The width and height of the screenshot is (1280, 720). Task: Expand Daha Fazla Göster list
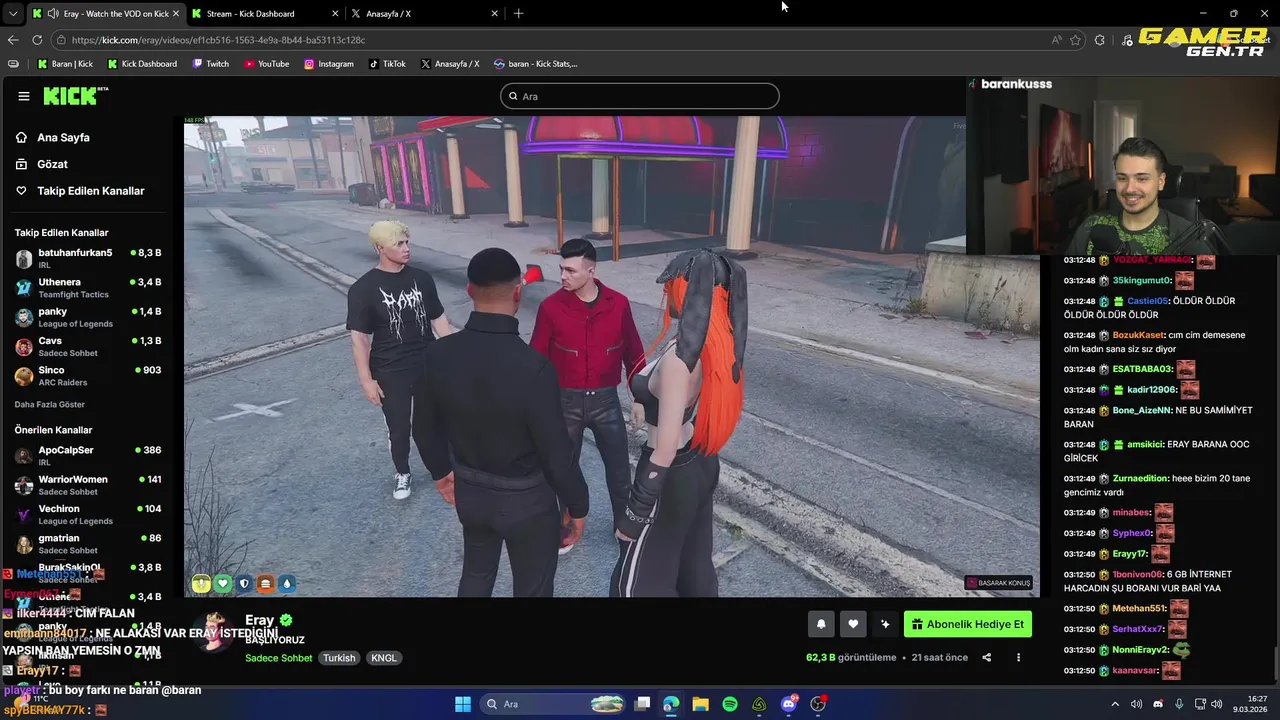[50, 405]
